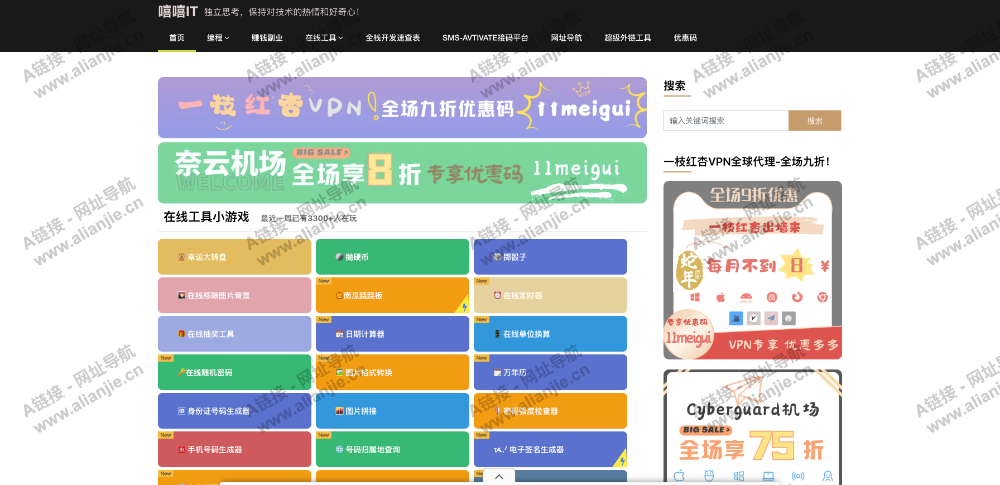The width and height of the screenshot is (1000, 485).
Task: Click the signature icon on 电子签名生成器
Action: click(x=499, y=449)
